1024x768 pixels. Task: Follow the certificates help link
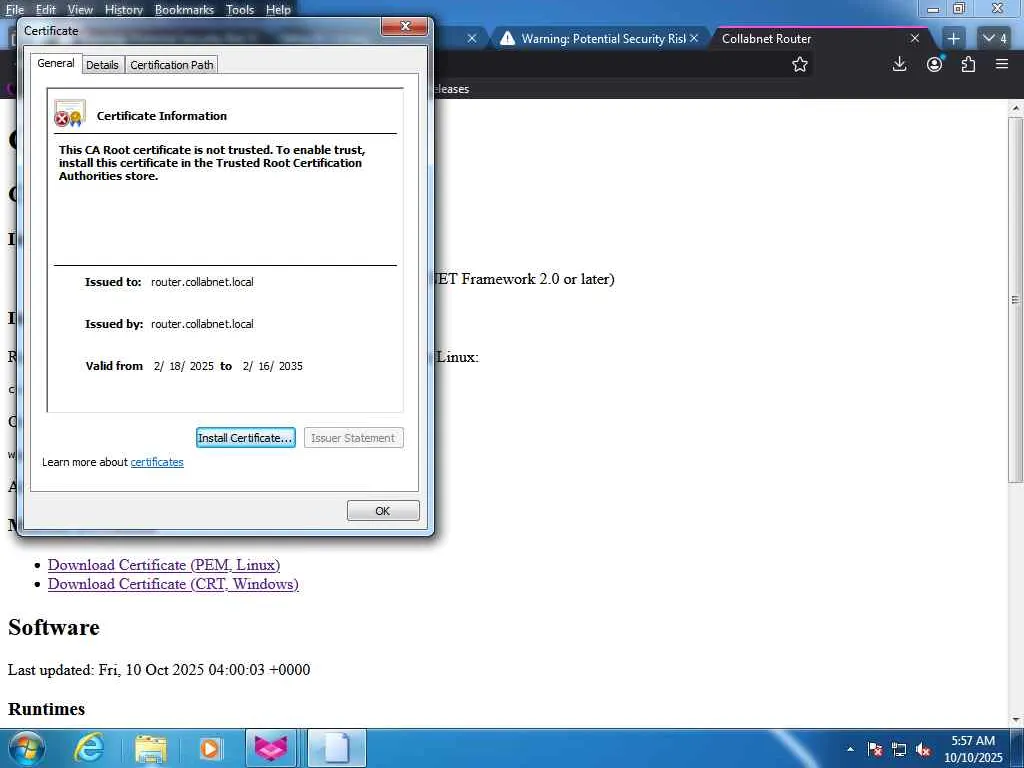(x=157, y=462)
